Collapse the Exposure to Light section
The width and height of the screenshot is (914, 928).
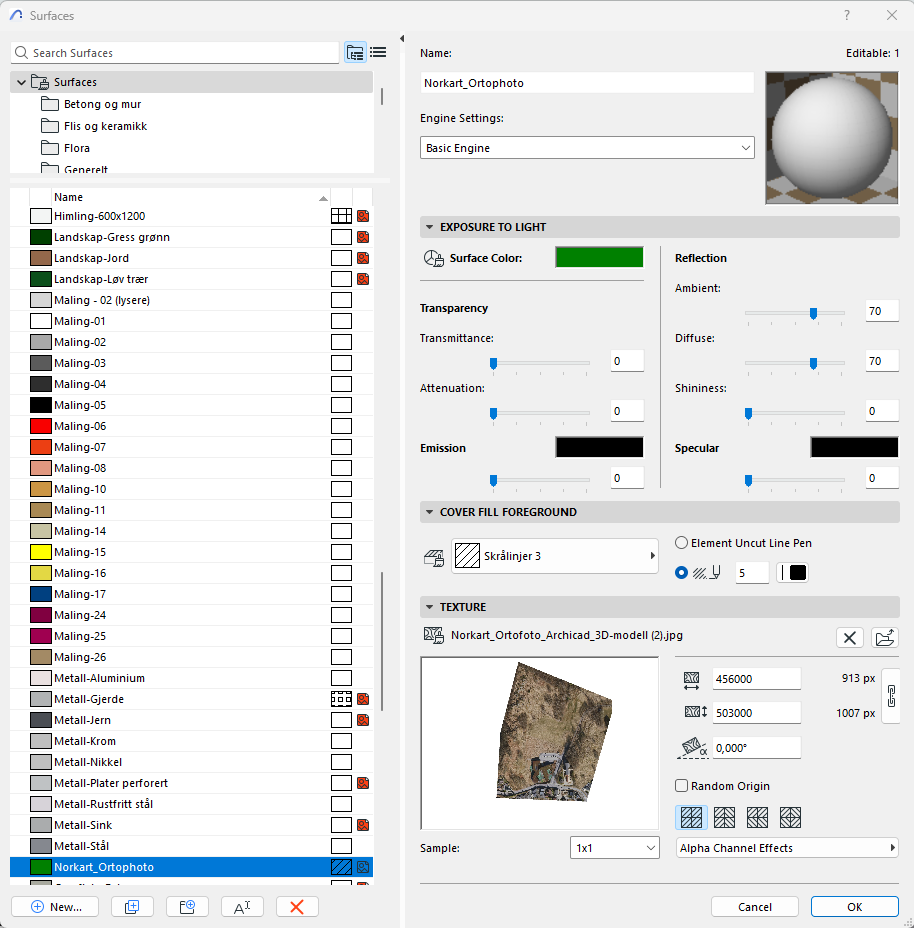(430, 227)
